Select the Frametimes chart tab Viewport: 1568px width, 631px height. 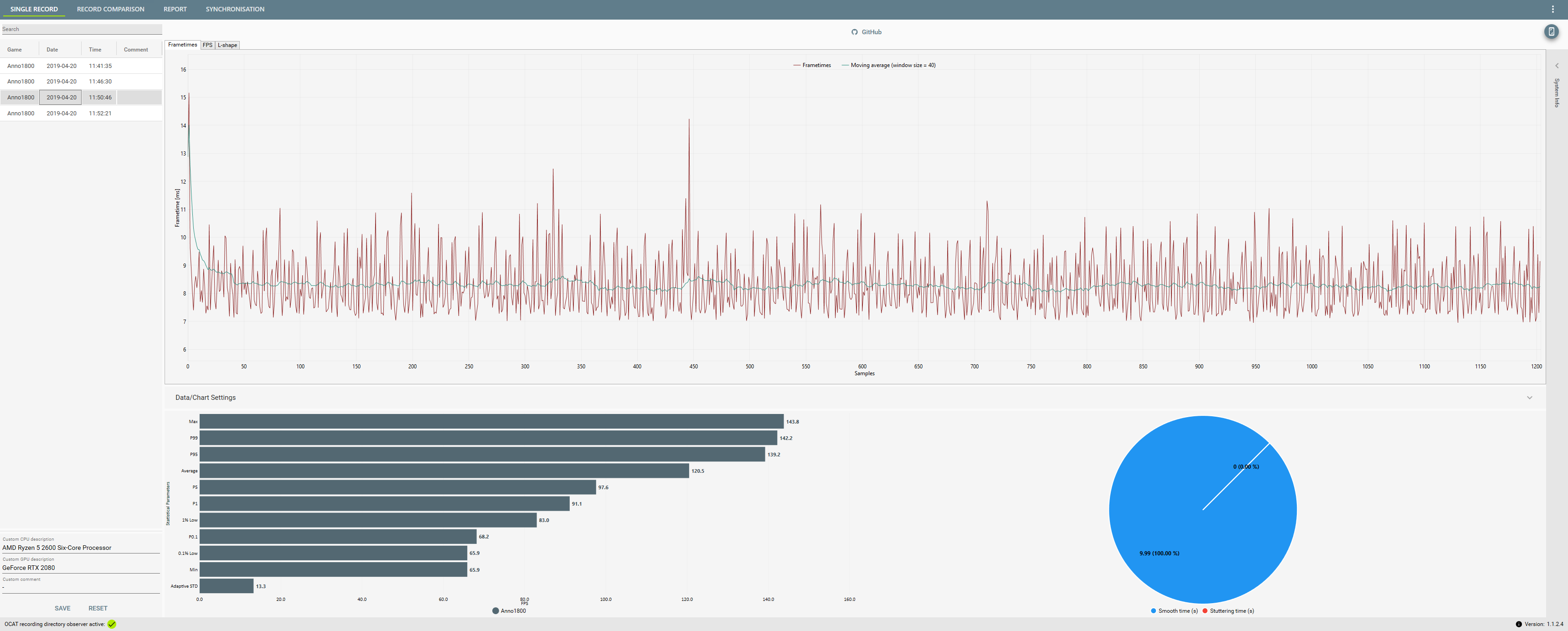[x=183, y=45]
